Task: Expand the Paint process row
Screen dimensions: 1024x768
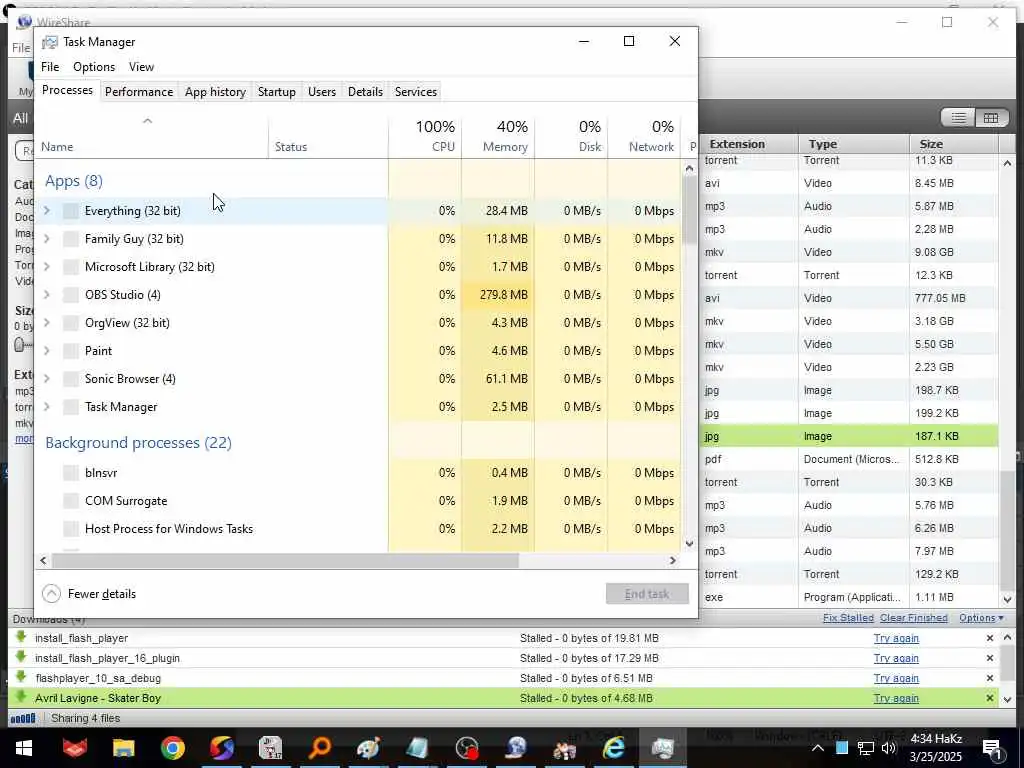Action: click(x=46, y=351)
